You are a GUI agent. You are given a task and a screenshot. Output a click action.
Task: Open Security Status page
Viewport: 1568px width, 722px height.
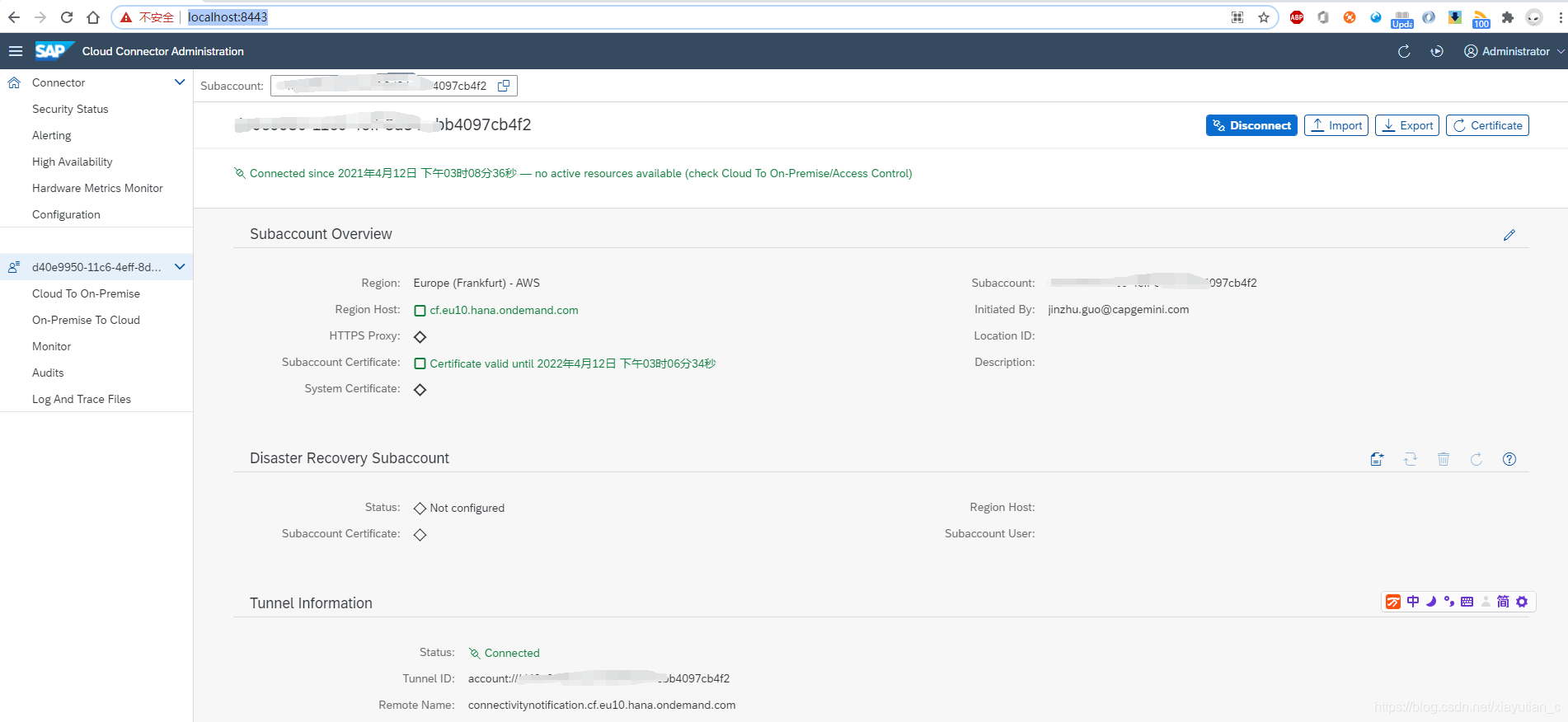point(70,109)
